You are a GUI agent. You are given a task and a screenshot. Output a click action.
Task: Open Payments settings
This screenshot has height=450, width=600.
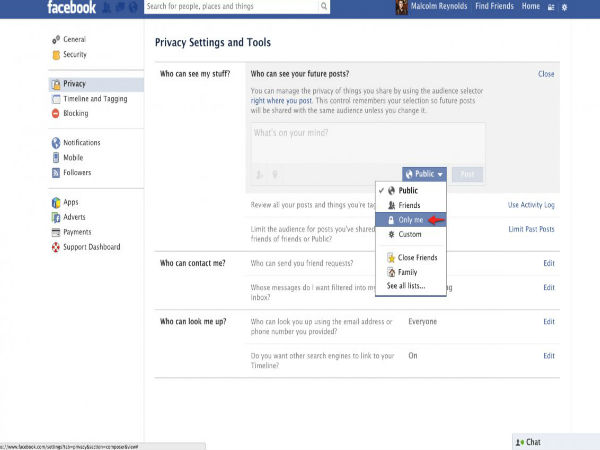point(77,232)
